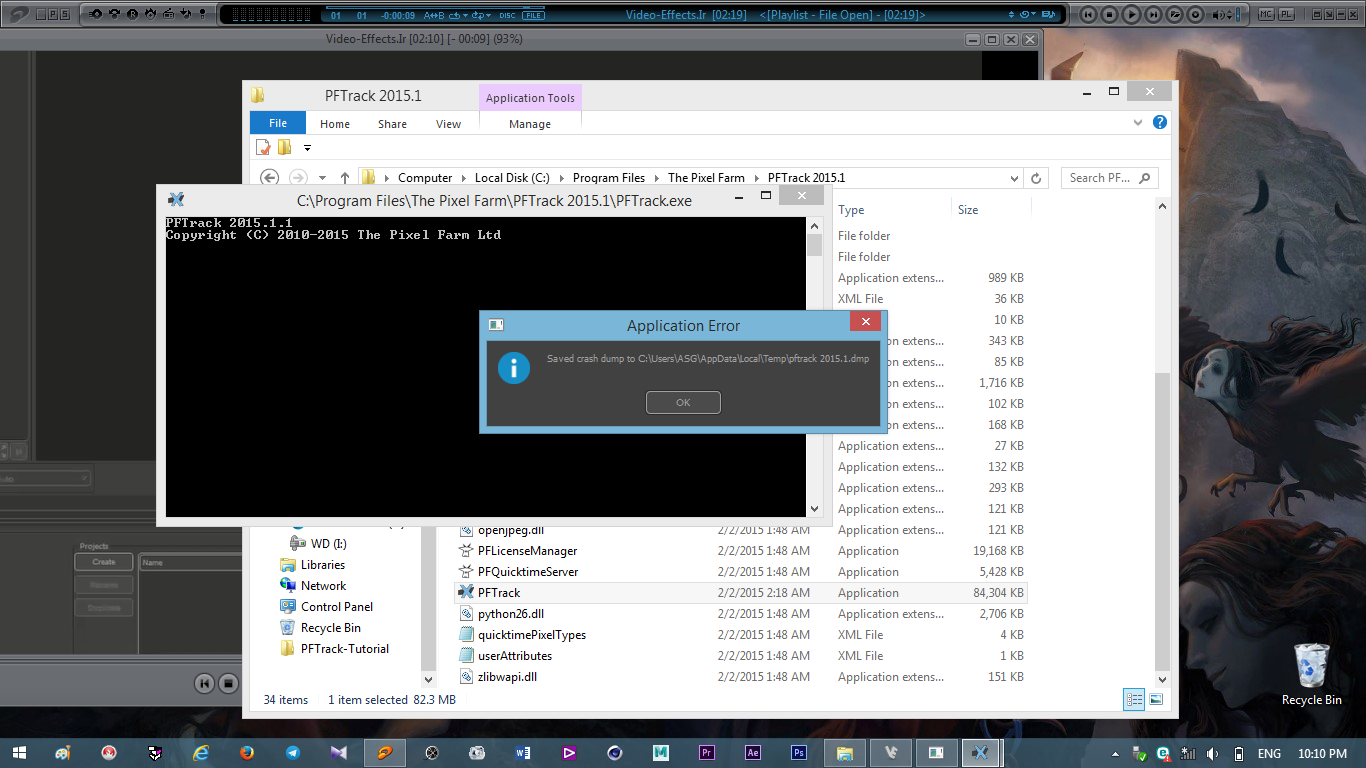The width and height of the screenshot is (1366, 768).
Task: Open the Share ribbon tab
Action: [392, 124]
